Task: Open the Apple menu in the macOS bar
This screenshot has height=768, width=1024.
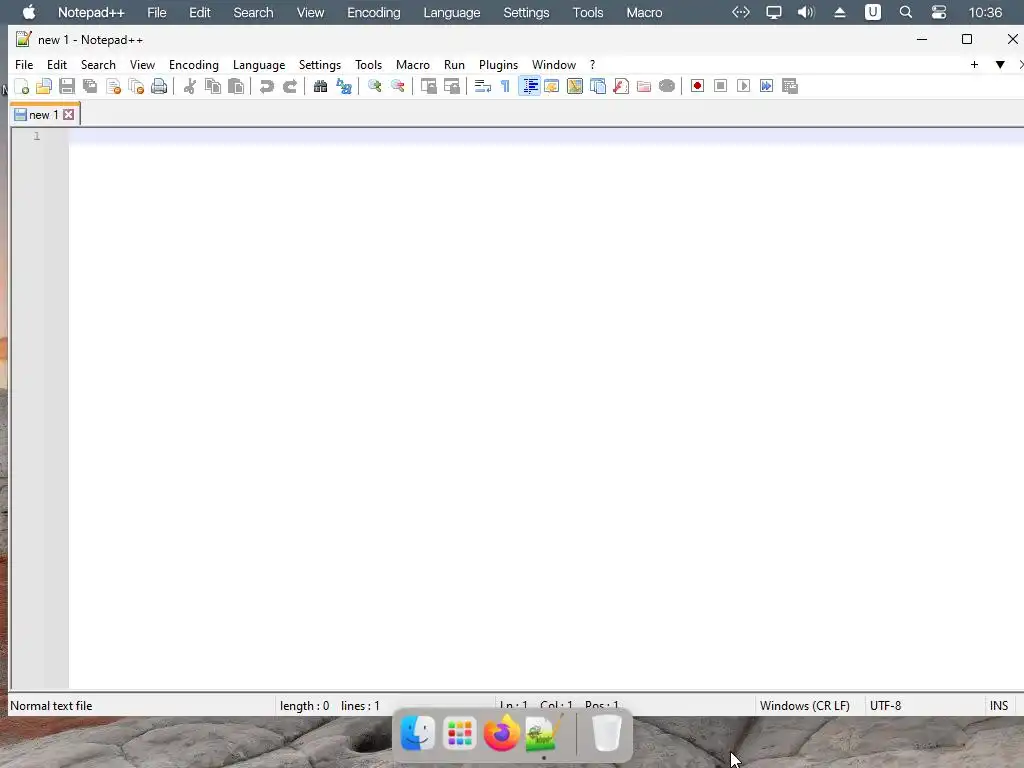Action: tap(29, 12)
